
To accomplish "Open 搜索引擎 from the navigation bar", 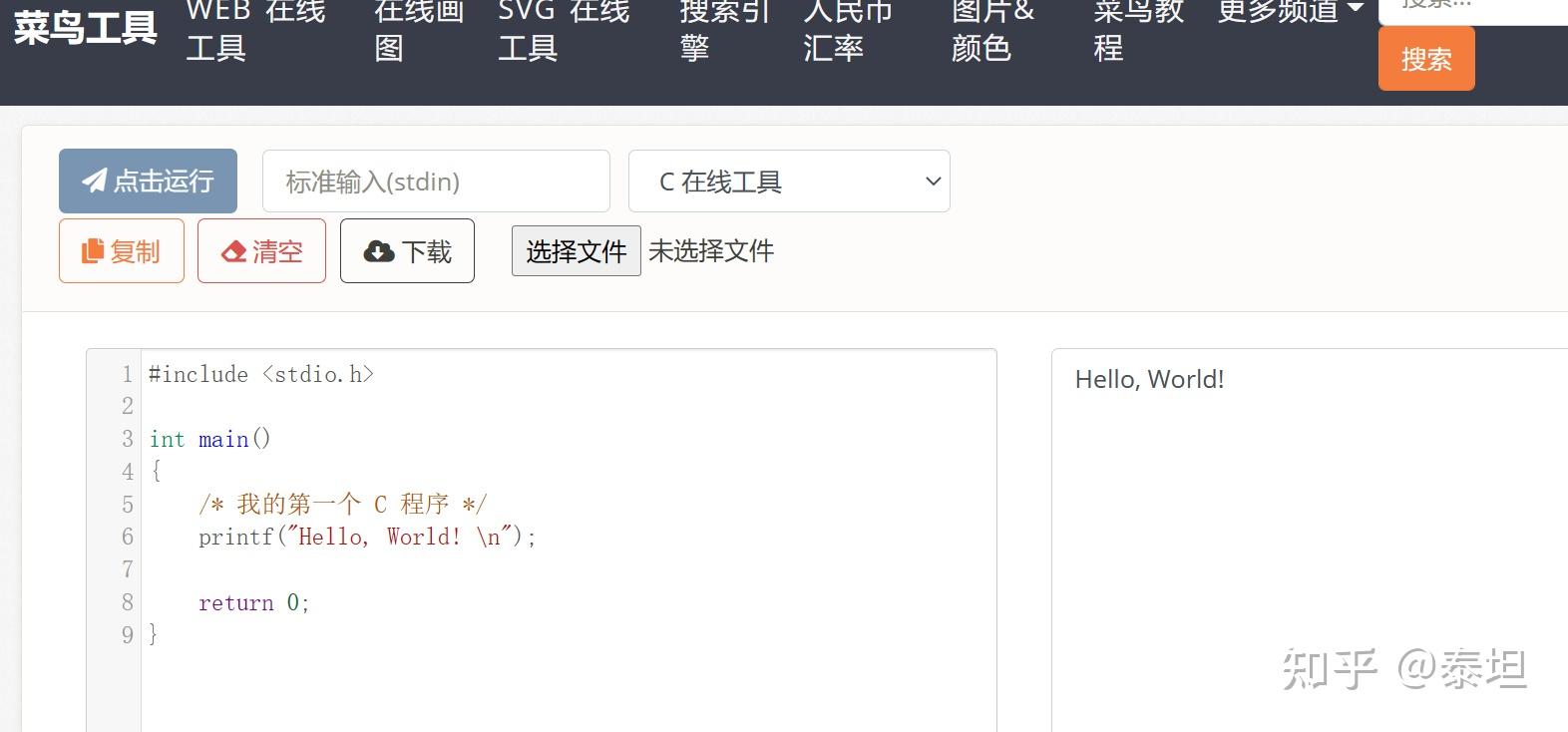I will pyautogui.click(x=724, y=29).
